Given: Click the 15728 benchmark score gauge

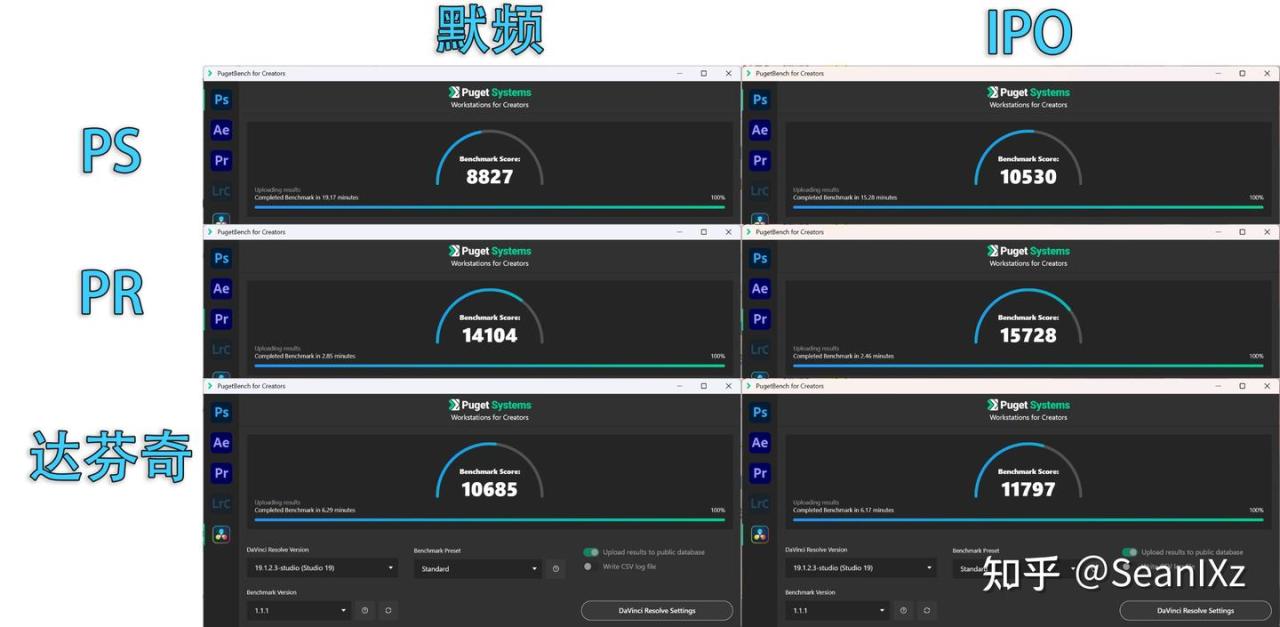Looking at the screenshot, I should click(1028, 317).
